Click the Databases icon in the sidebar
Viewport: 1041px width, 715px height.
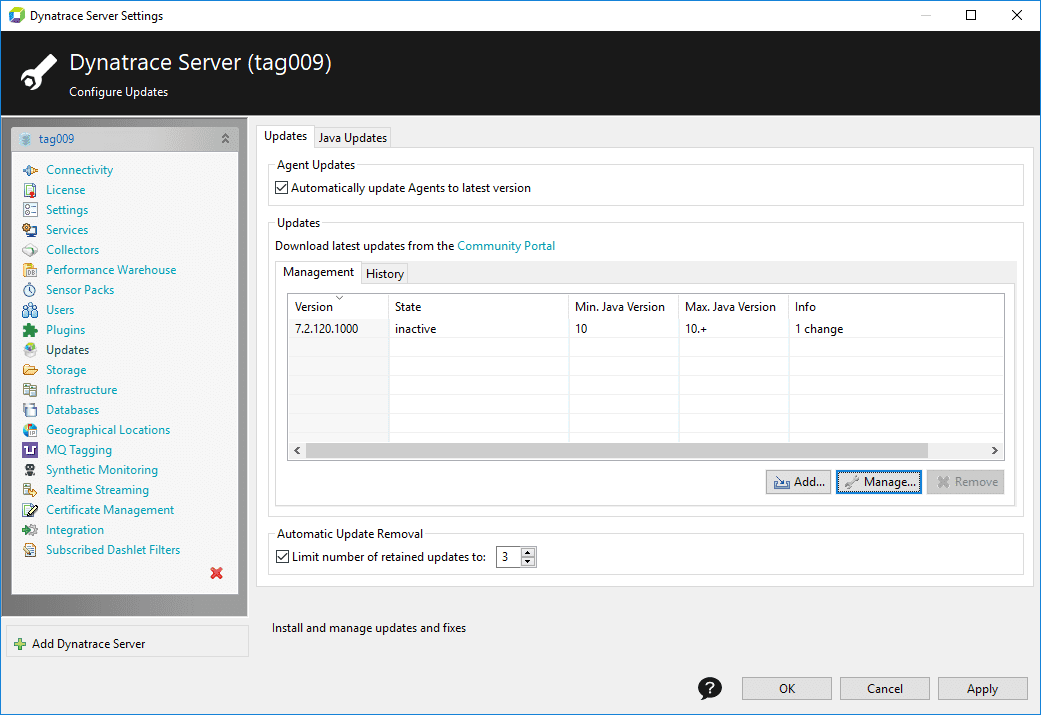(30, 410)
